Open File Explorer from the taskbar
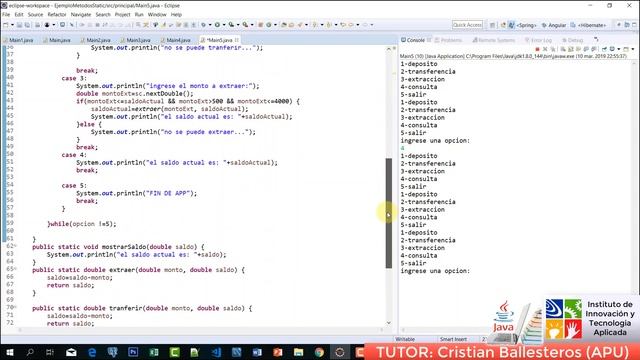Image resolution: width=640 pixels, height=360 pixels. [x=298, y=352]
